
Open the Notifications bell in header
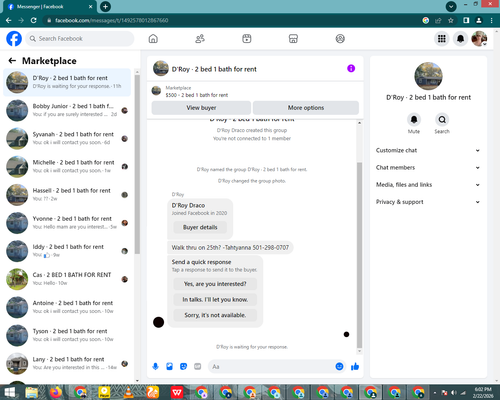[x=460, y=39]
